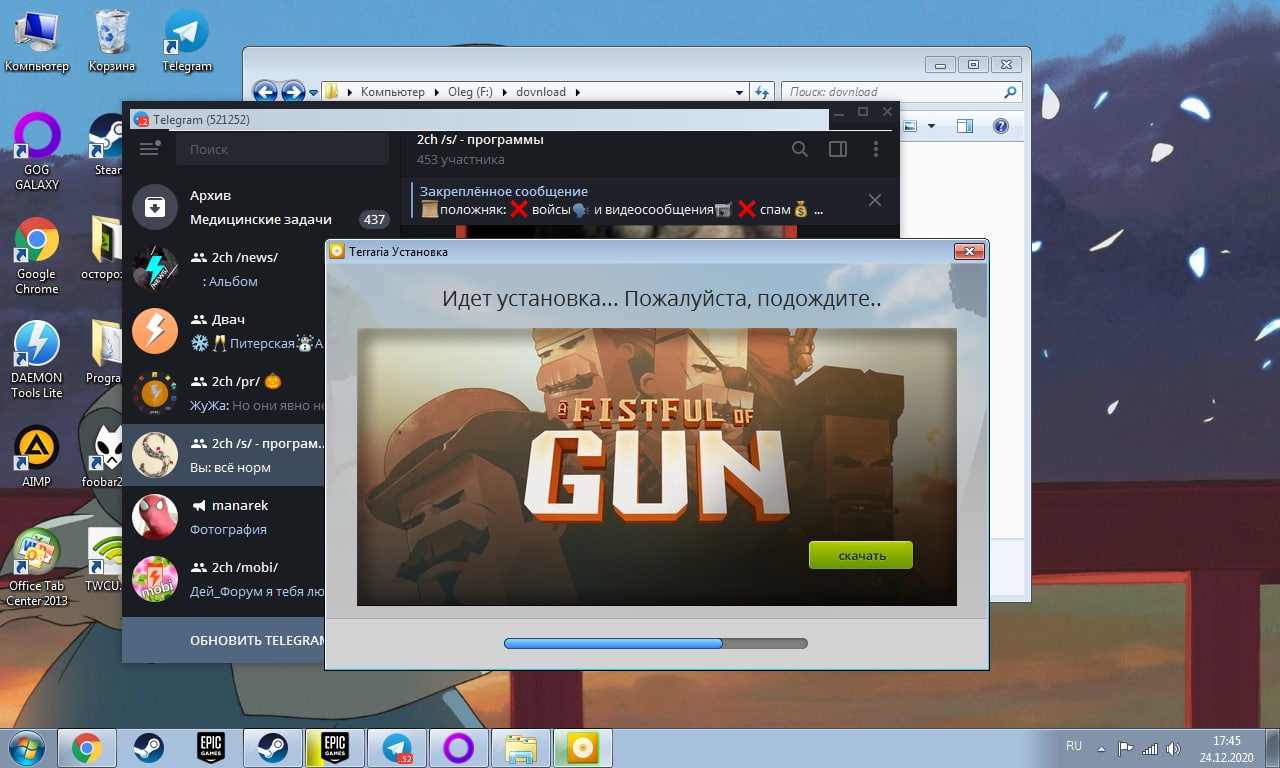Open GOG GALAXY desktop shortcut
The width and height of the screenshot is (1280, 768).
coord(37,152)
